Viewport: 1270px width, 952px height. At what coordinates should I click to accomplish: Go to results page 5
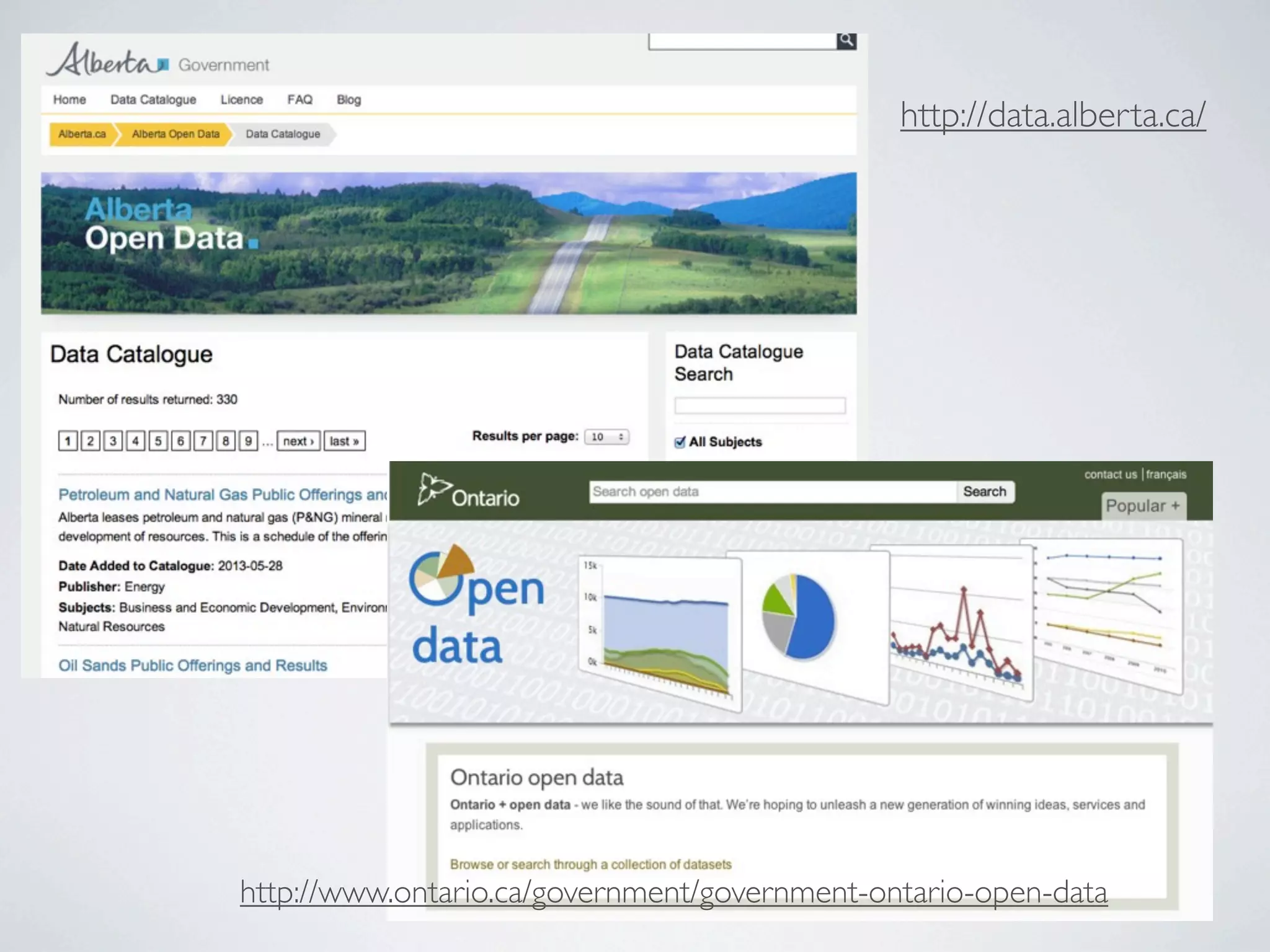tap(158, 441)
